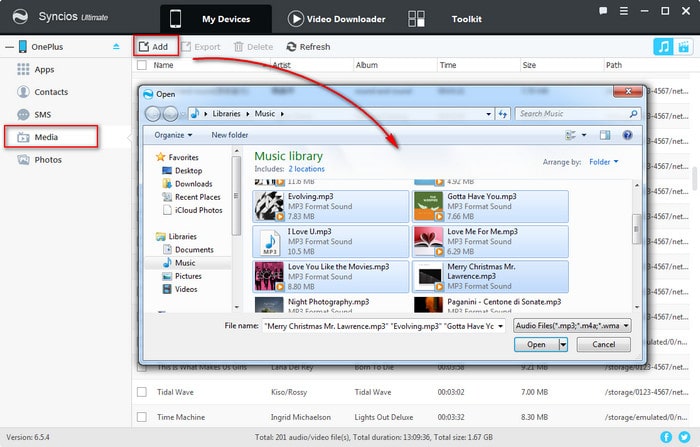Expand the address bar history dropdown
Image resolution: width=700 pixels, height=447 pixels.
(488, 114)
